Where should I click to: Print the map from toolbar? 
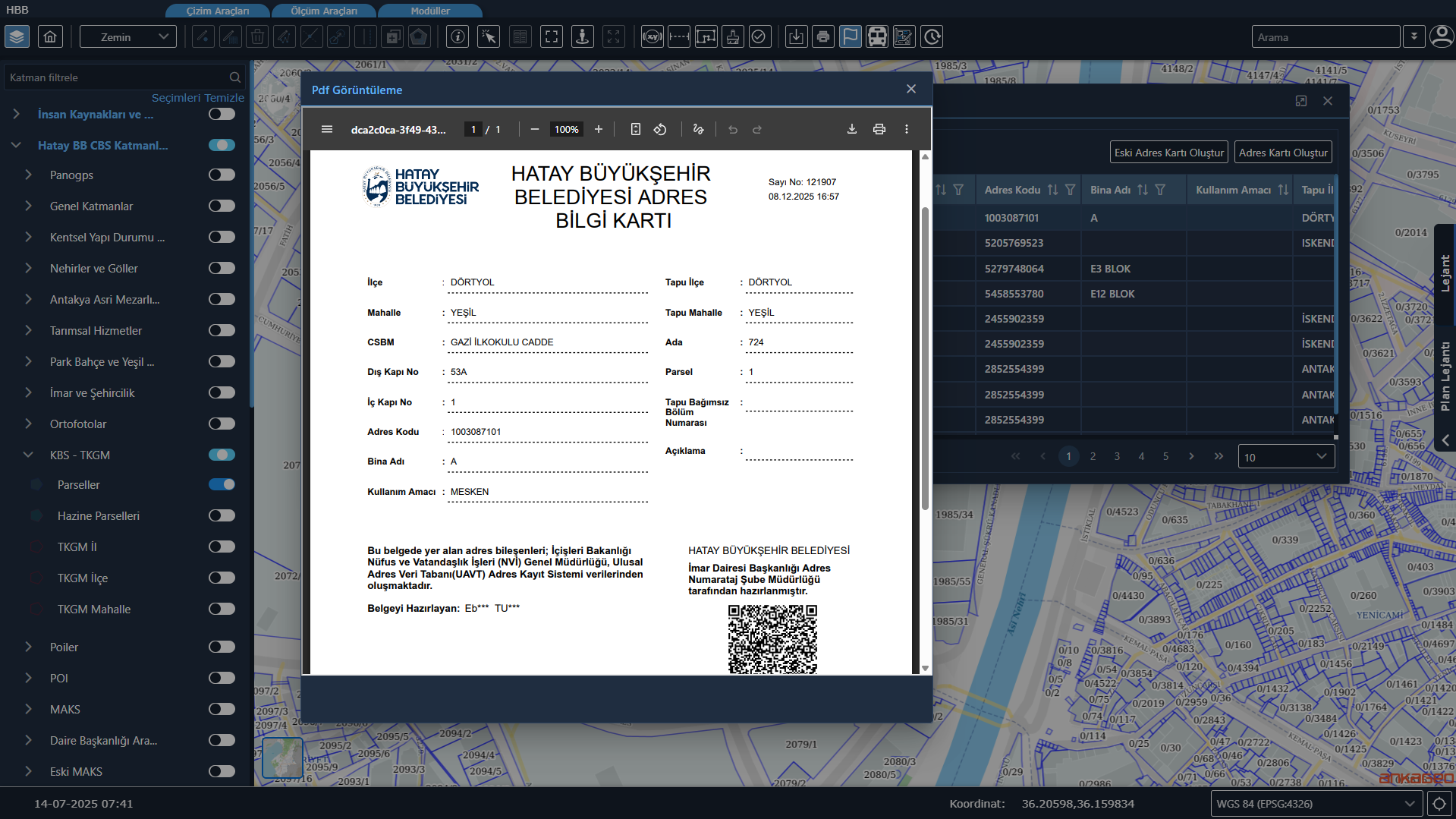823,36
